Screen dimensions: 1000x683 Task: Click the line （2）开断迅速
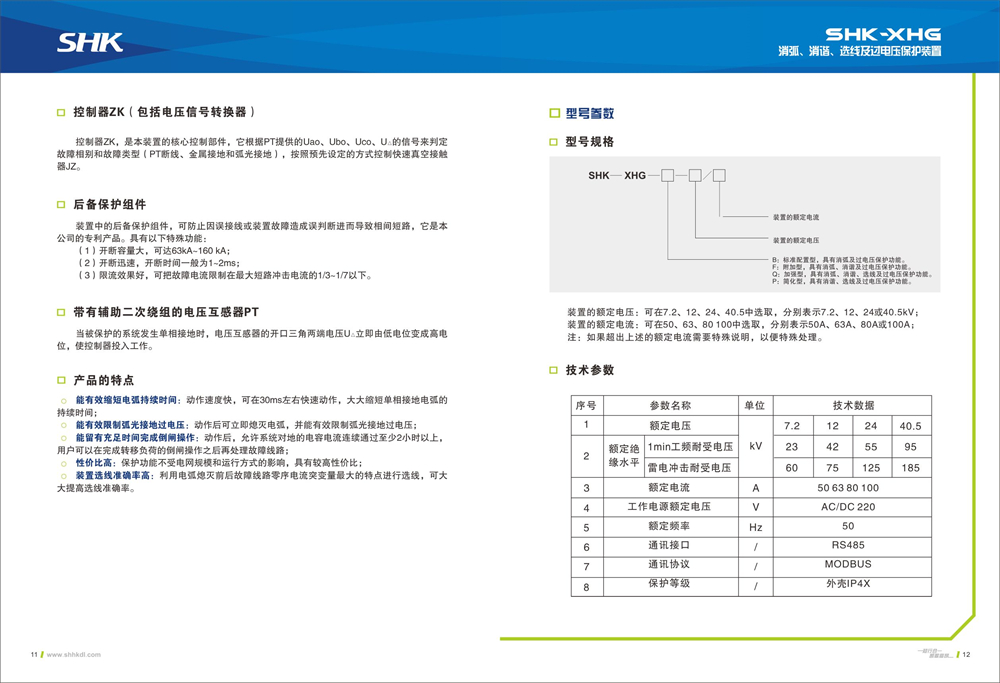(158, 263)
